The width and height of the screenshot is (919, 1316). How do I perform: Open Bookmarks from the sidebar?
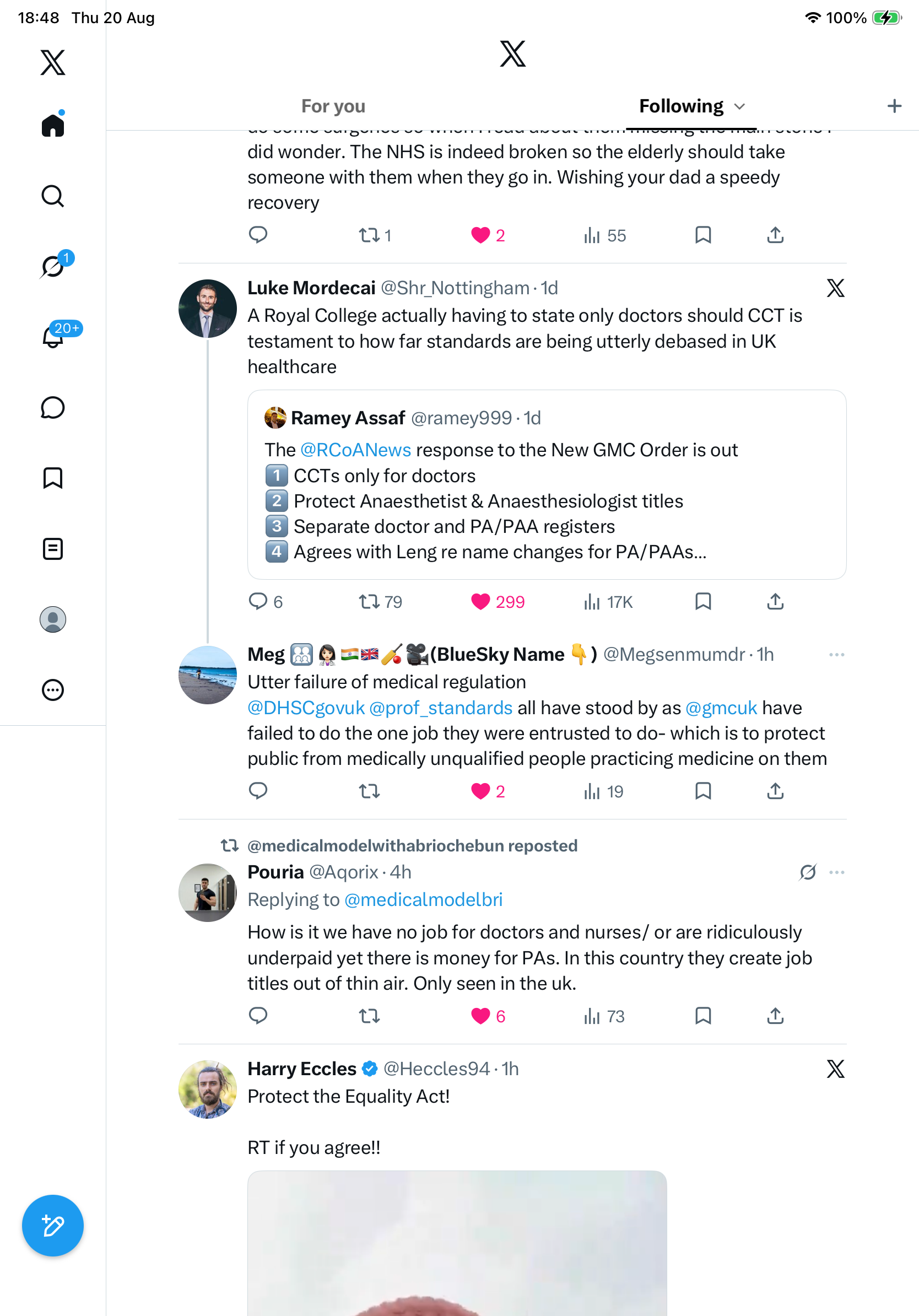[x=53, y=478]
